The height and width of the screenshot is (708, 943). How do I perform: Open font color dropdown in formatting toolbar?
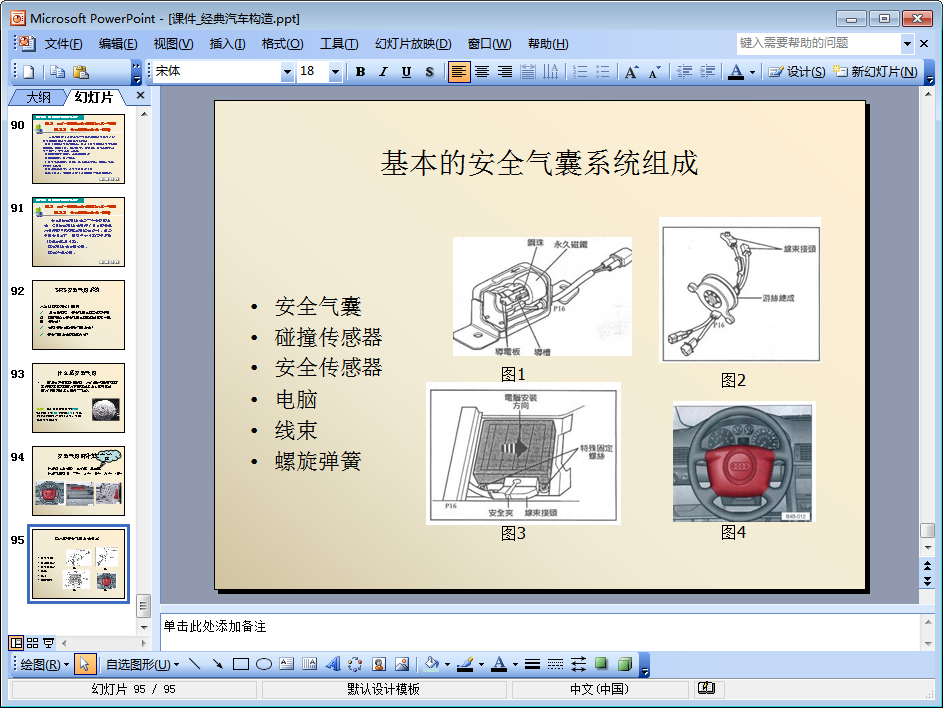[752, 72]
